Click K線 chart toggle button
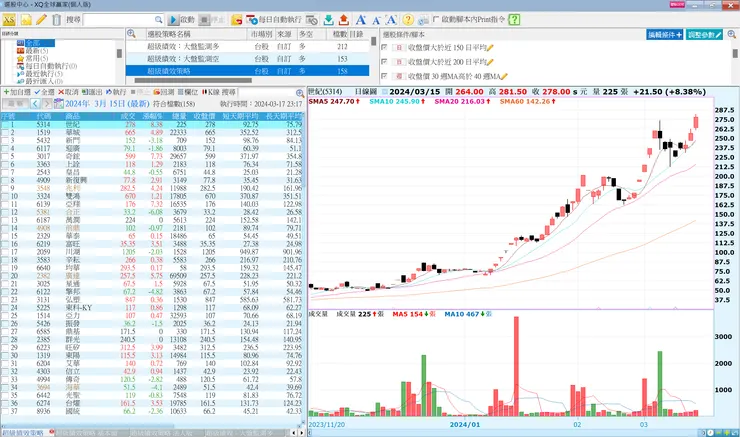The width and height of the screenshot is (740, 437). (210, 92)
